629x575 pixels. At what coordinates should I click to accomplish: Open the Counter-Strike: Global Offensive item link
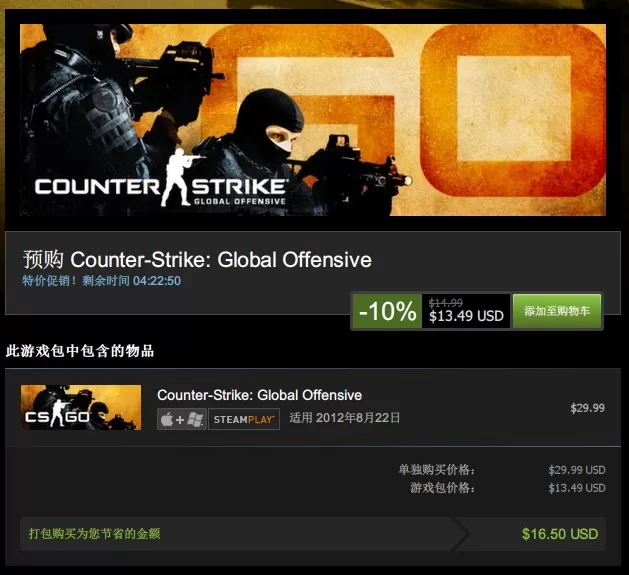click(x=260, y=395)
